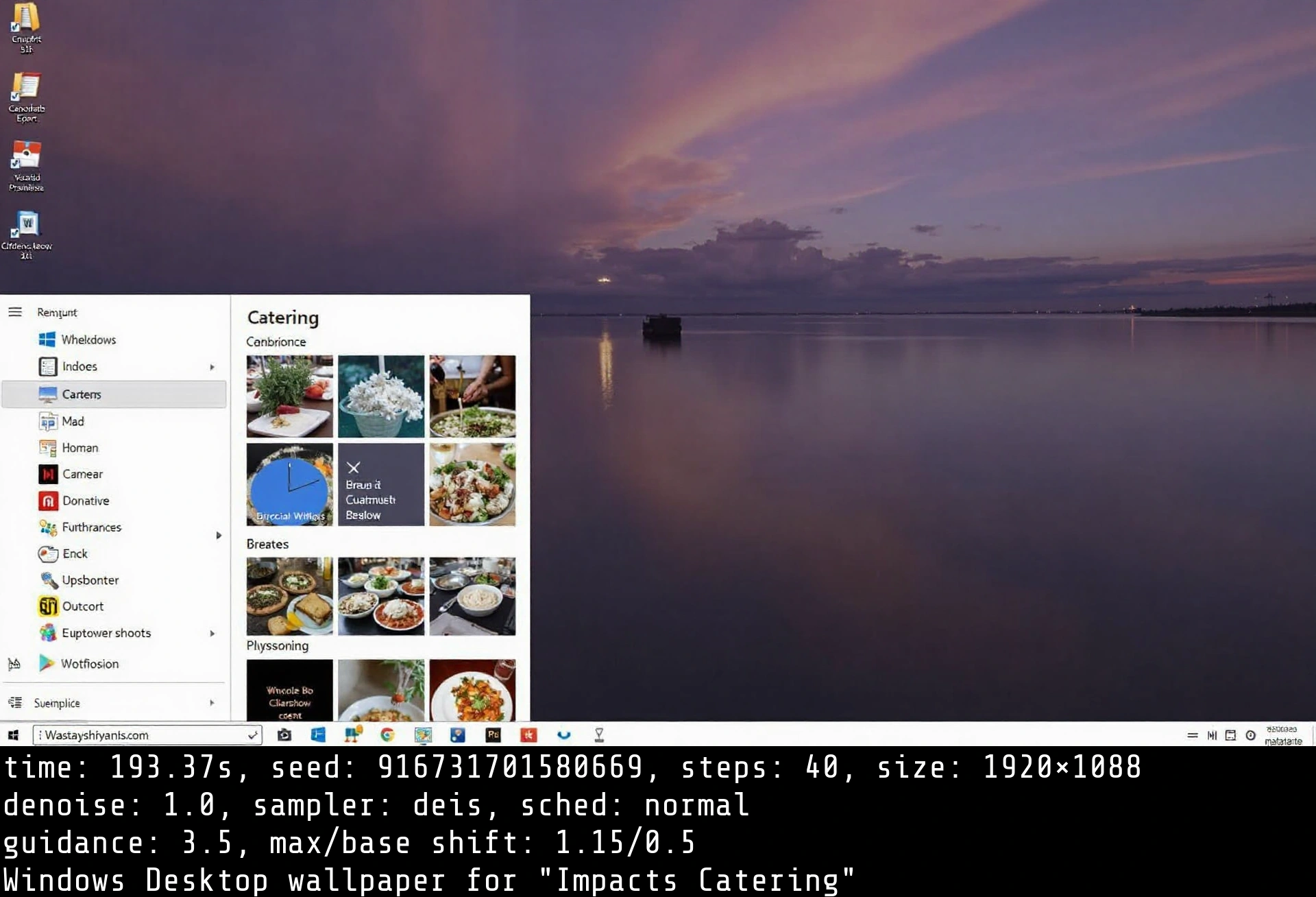This screenshot has width=1316, height=897.
Task: Click the camera icon on the taskbar
Action: point(284,734)
